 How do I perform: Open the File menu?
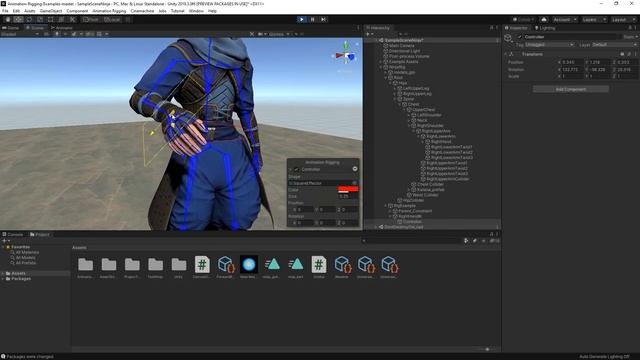tap(5, 11)
